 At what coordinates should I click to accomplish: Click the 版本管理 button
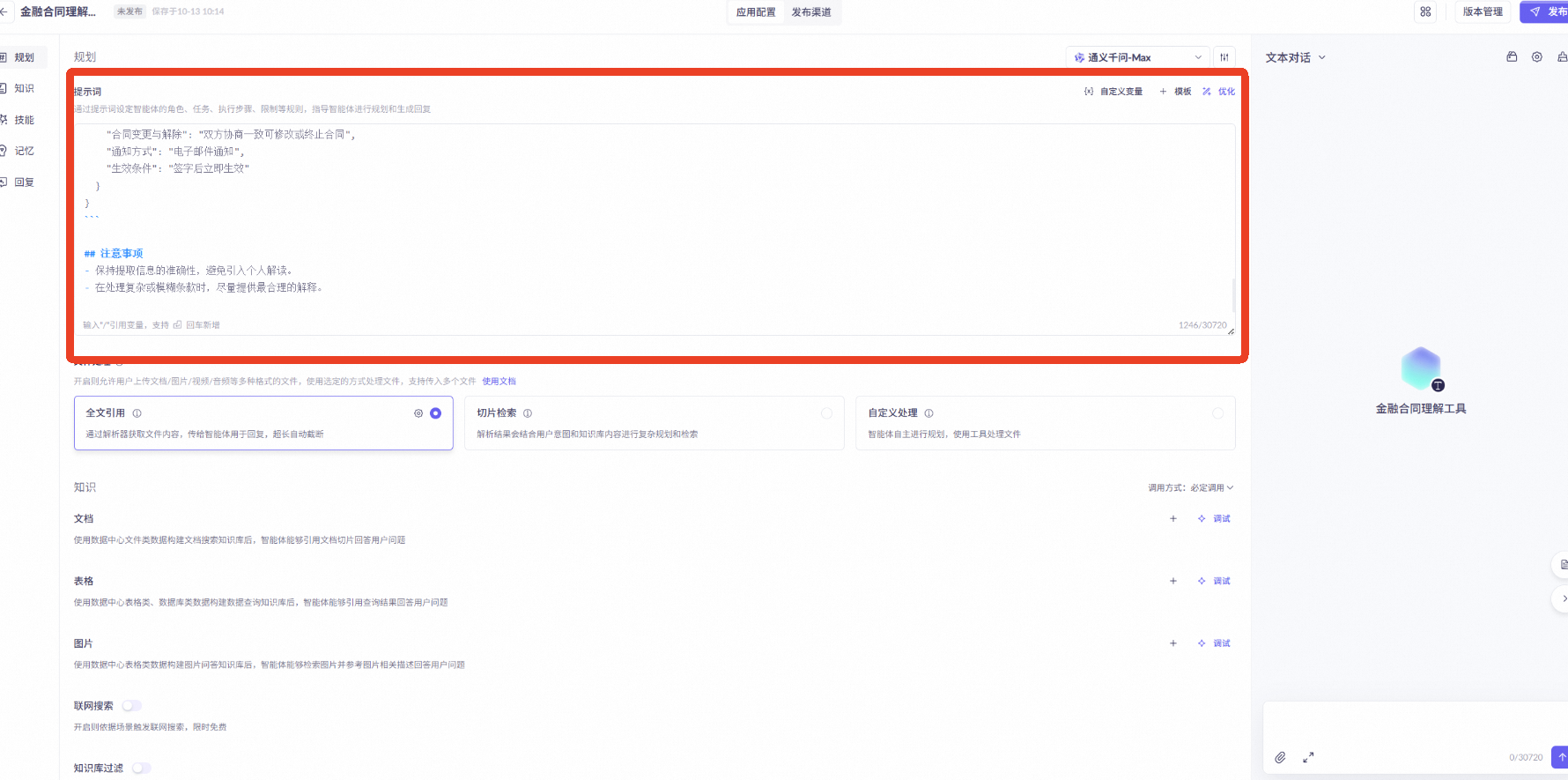point(1483,11)
